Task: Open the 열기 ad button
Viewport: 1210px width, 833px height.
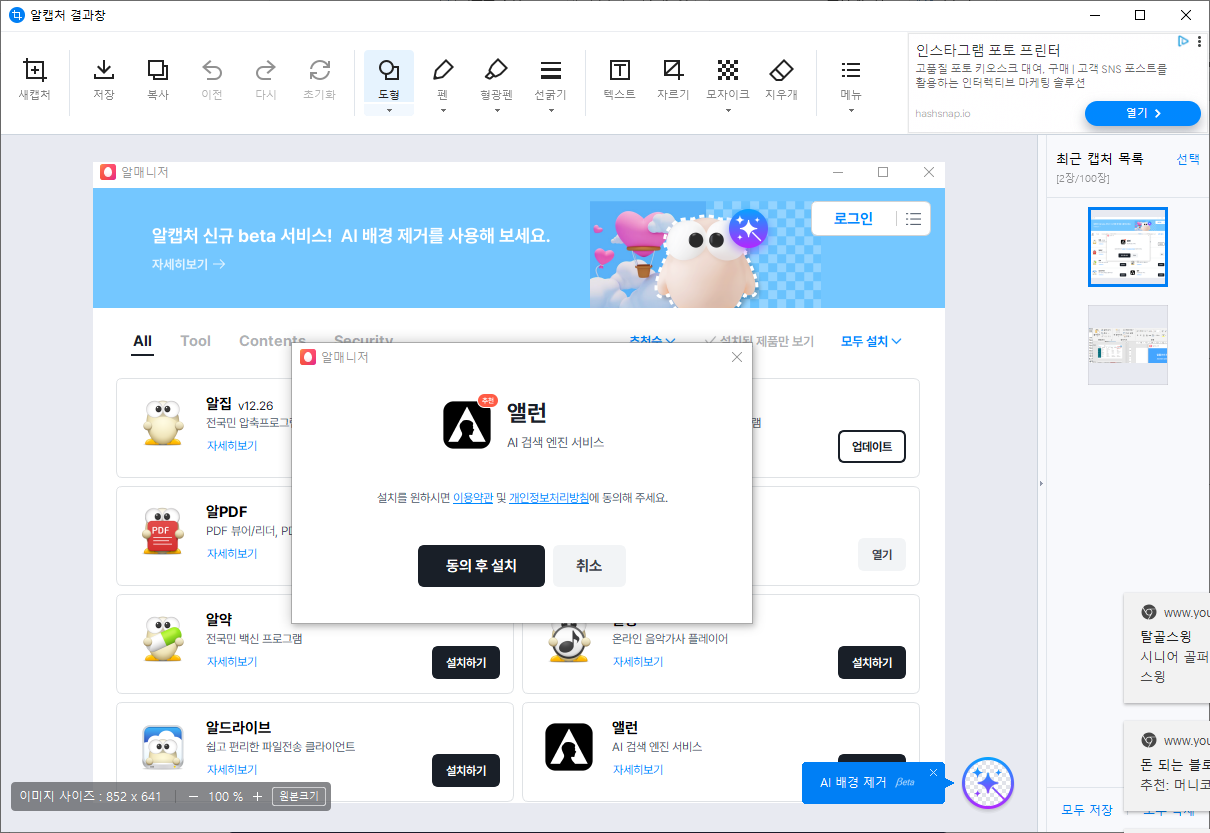Action: (x=1142, y=113)
